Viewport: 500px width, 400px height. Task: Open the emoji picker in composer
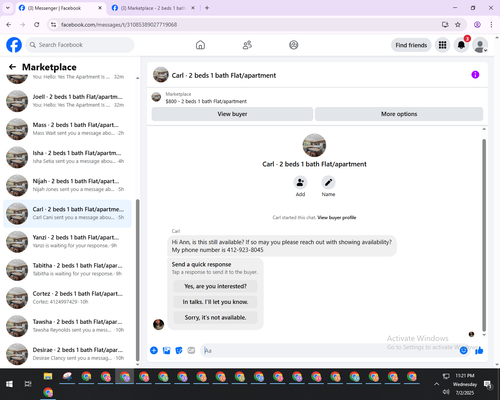click(x=463, y=350)
